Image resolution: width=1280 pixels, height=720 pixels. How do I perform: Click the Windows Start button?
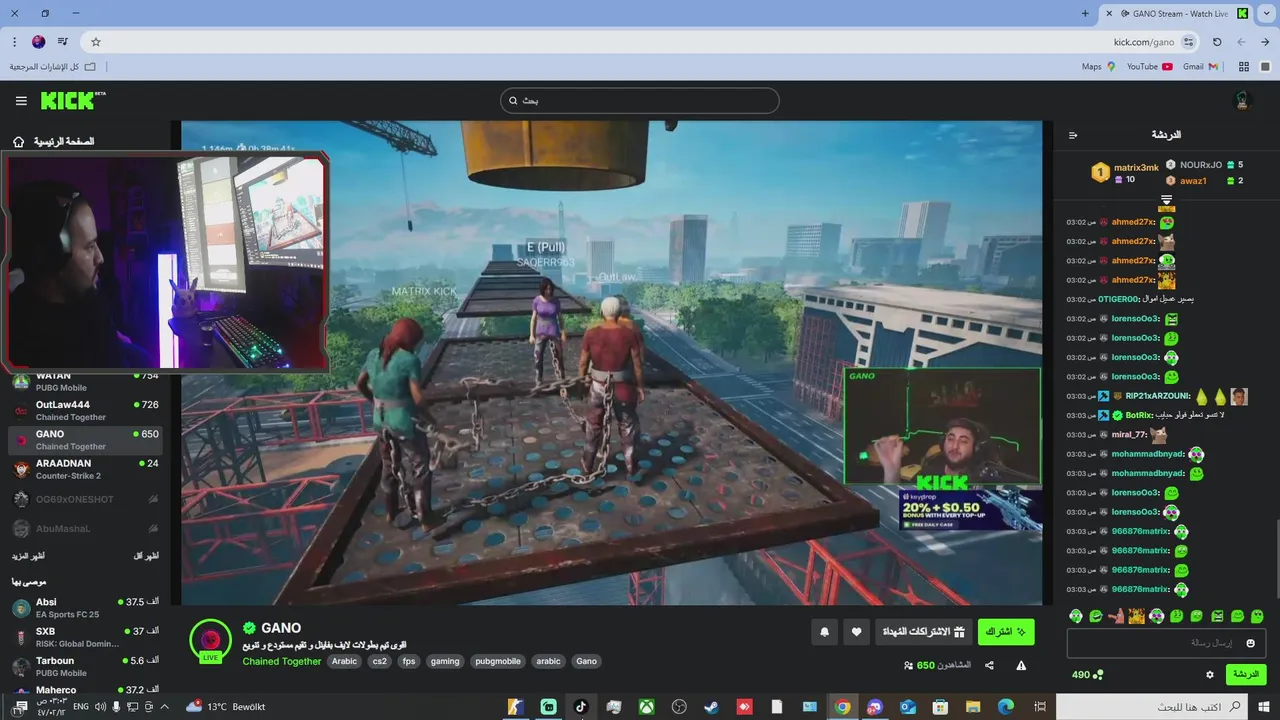(1263, 707)
